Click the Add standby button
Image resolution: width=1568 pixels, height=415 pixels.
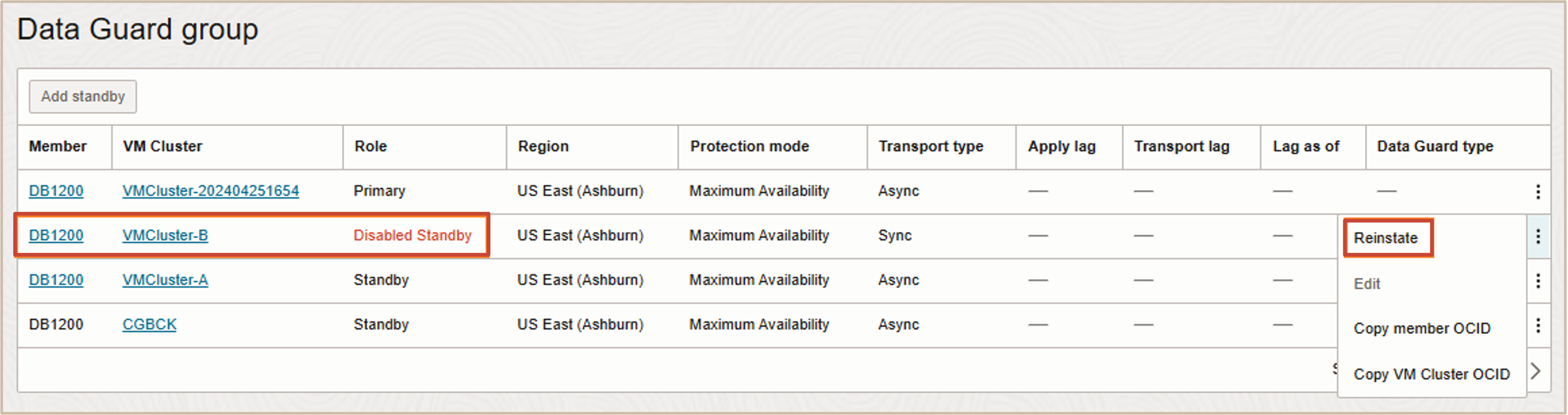click(83, 97)
